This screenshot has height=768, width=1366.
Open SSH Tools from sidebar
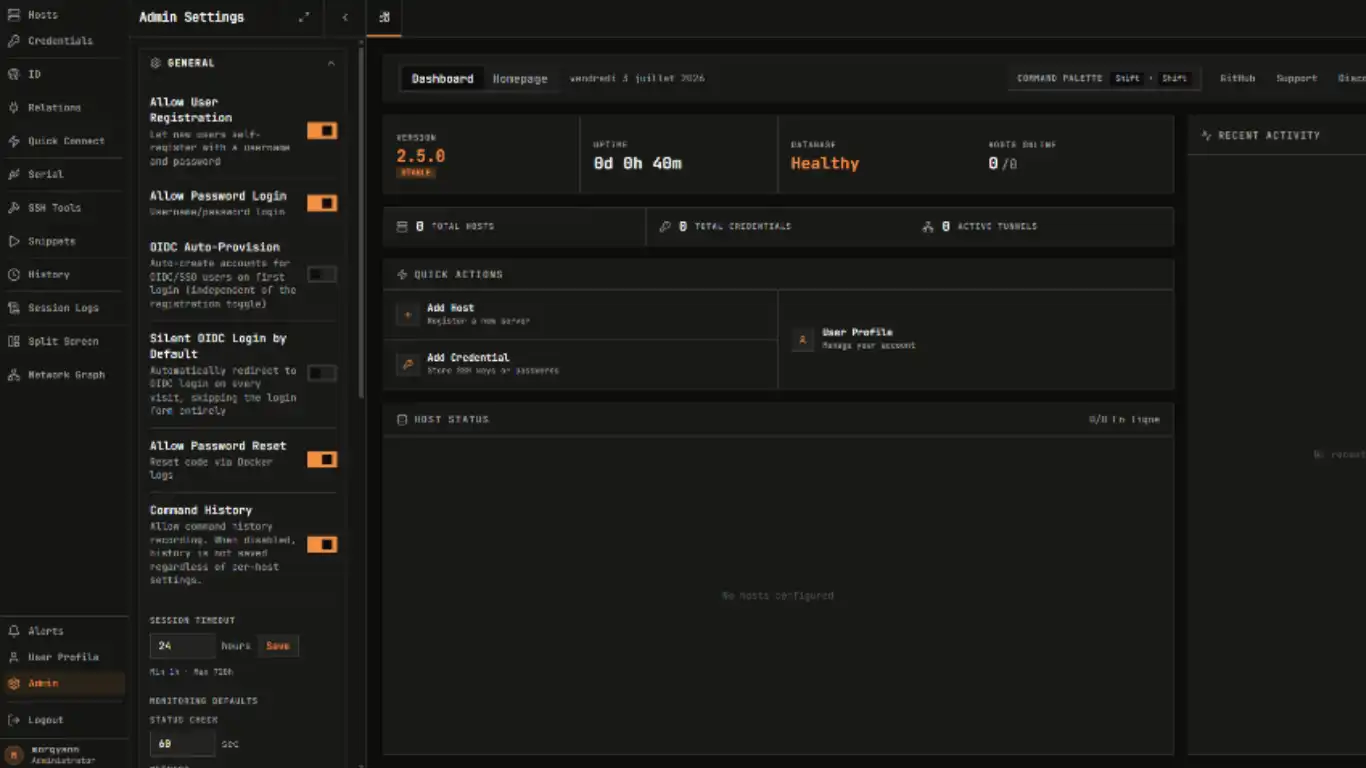pos(54,208)
